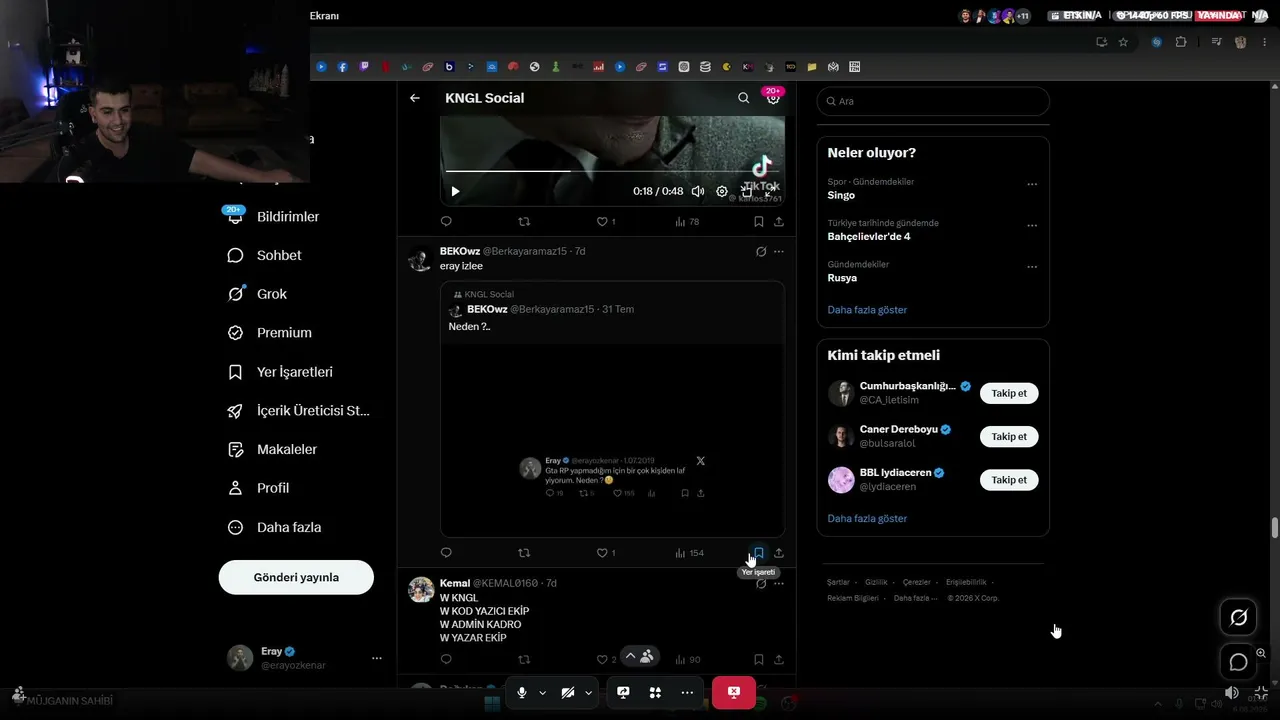Image resolution: width=1280 pixels, height=720 pixels.
Task: Mute the video with the speaker icon
Action: point(698,191)
